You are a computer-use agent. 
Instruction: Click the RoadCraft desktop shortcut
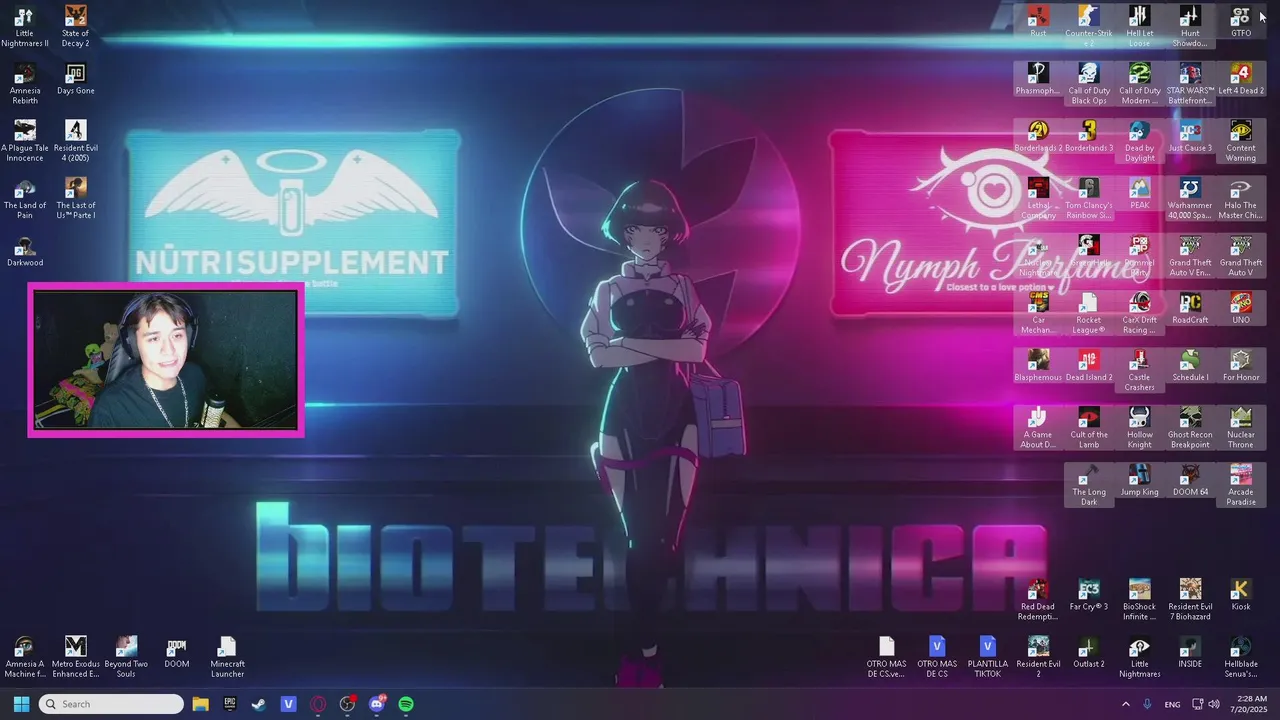click(x=1190, y=309)
